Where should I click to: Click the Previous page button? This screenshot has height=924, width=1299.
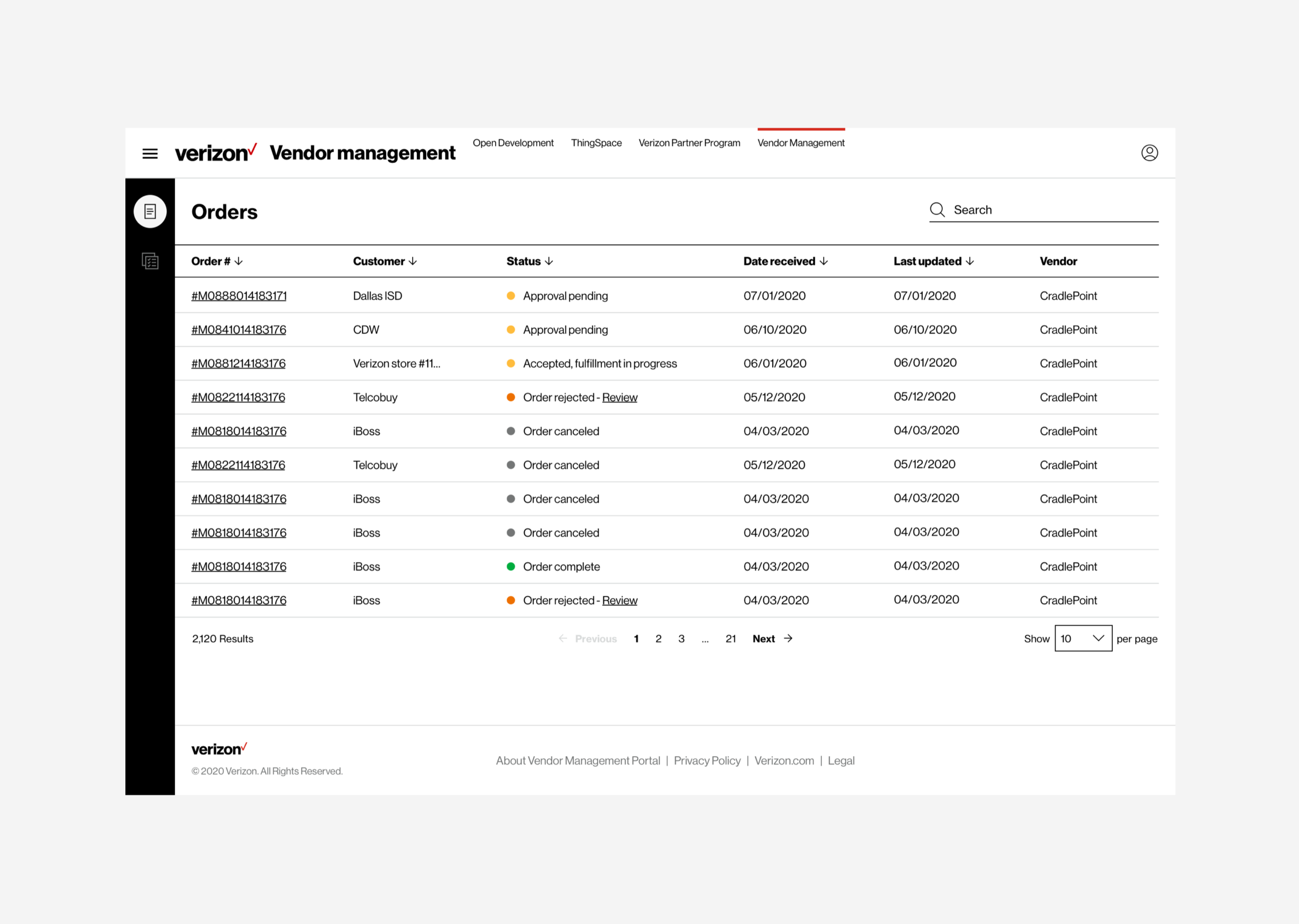tap(588, 638)
